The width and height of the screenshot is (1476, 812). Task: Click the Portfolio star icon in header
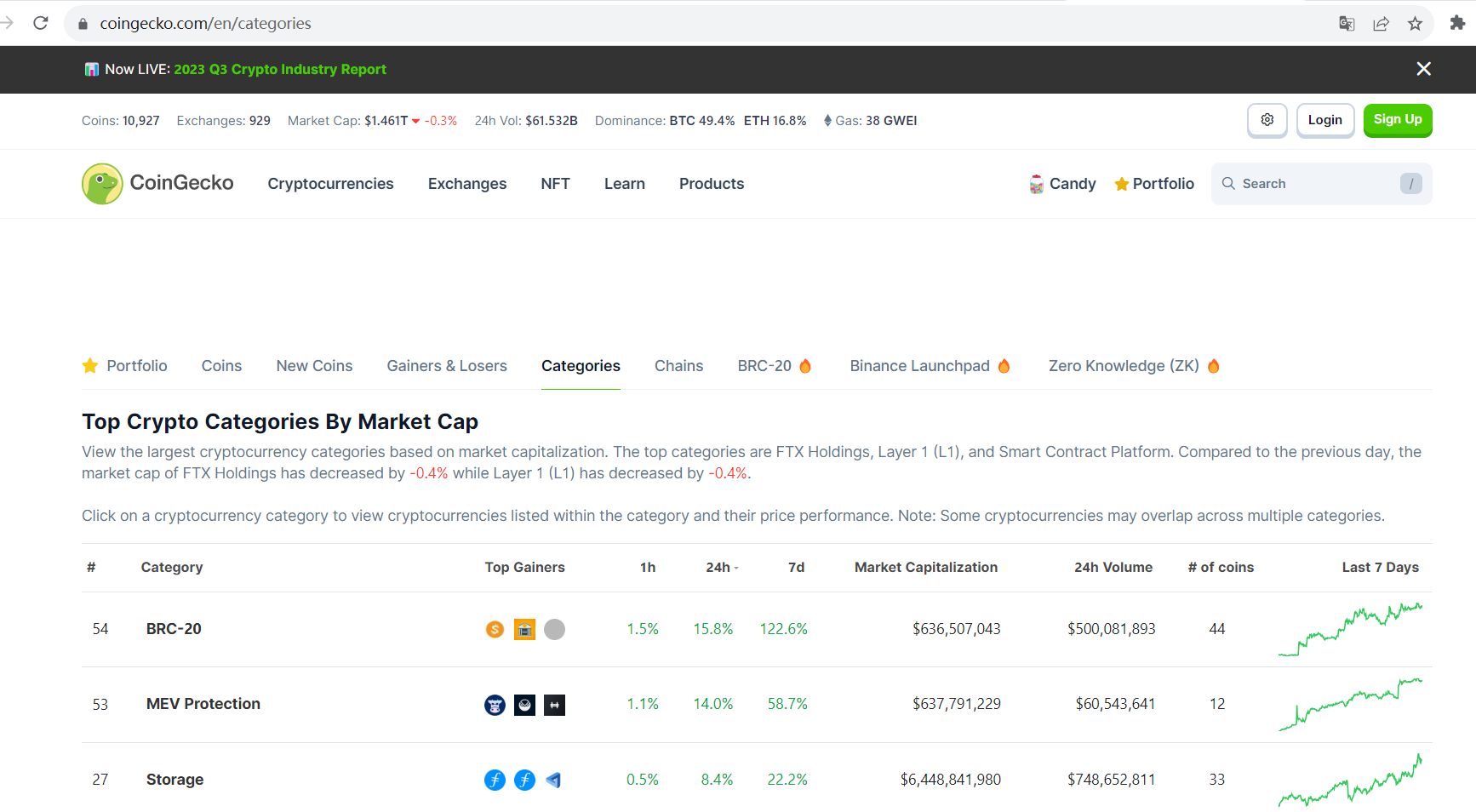point(1121,184)
